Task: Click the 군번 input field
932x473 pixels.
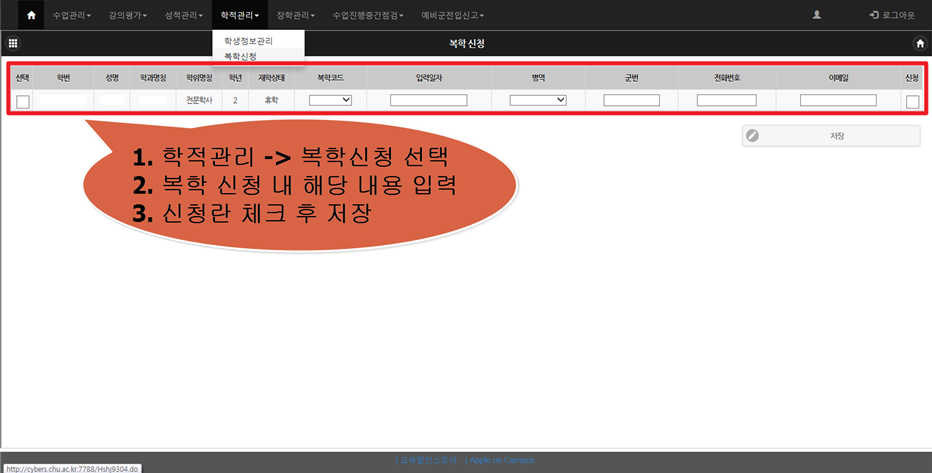Action: coord(631,100)
